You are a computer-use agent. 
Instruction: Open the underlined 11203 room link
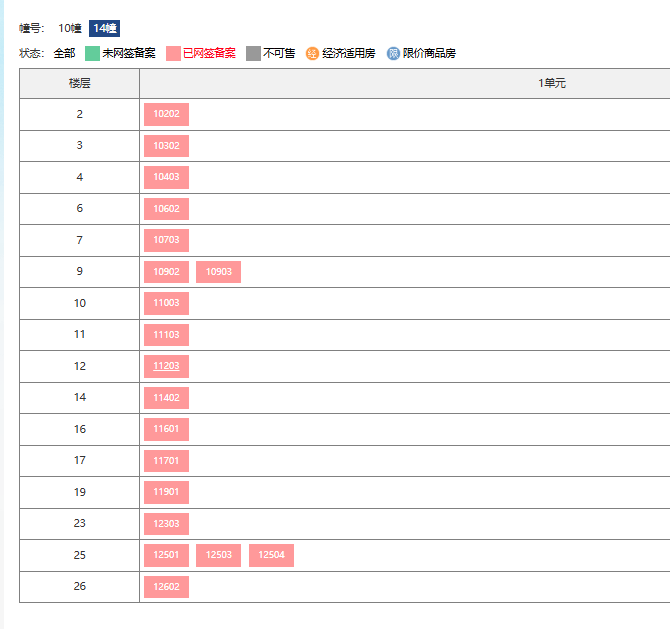(166, 366)
